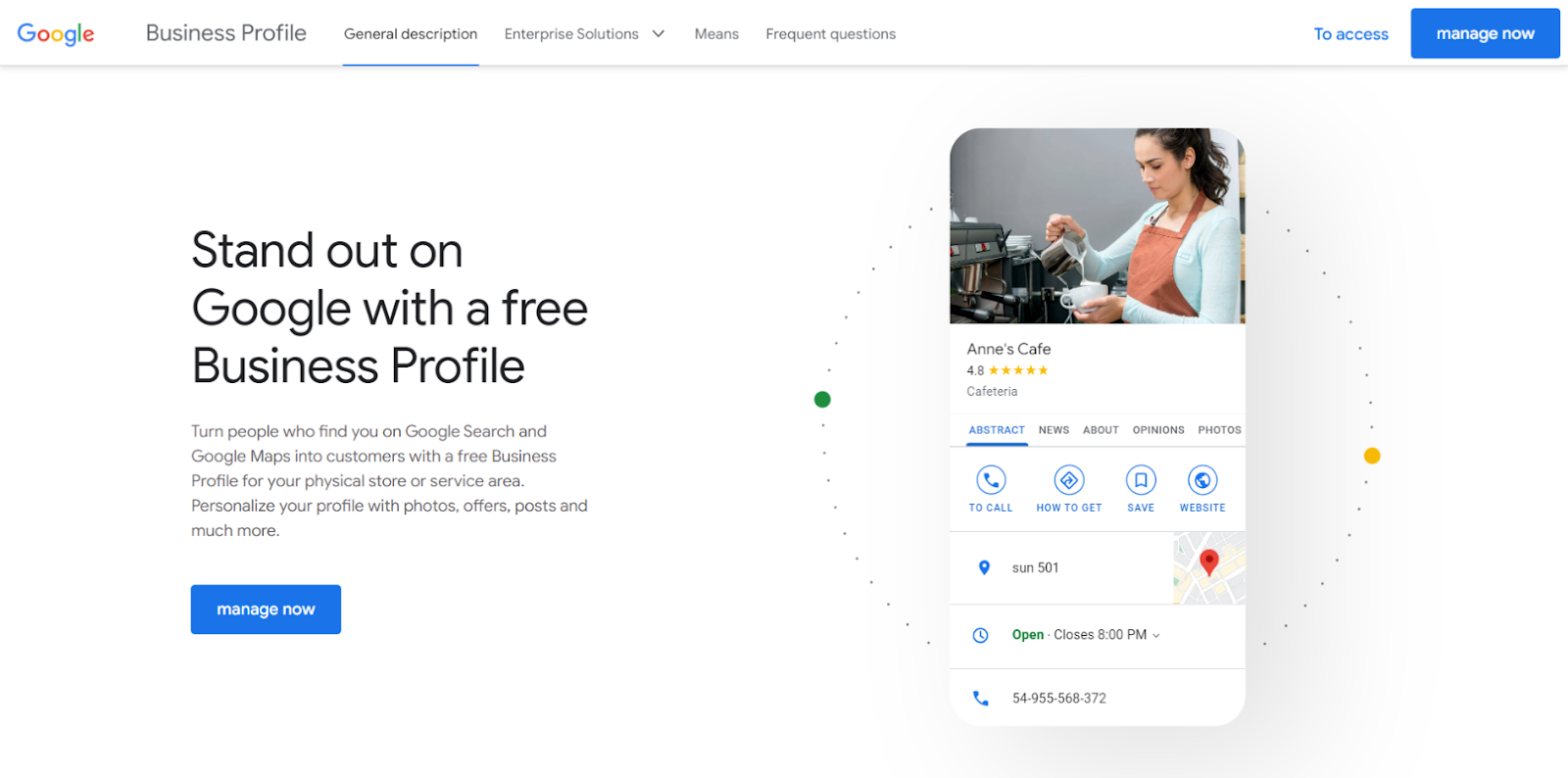This screenshot has height=778, width=1568.
Task: Expand the Enterprise Solutions dropdown
Action: click(584, 33)
